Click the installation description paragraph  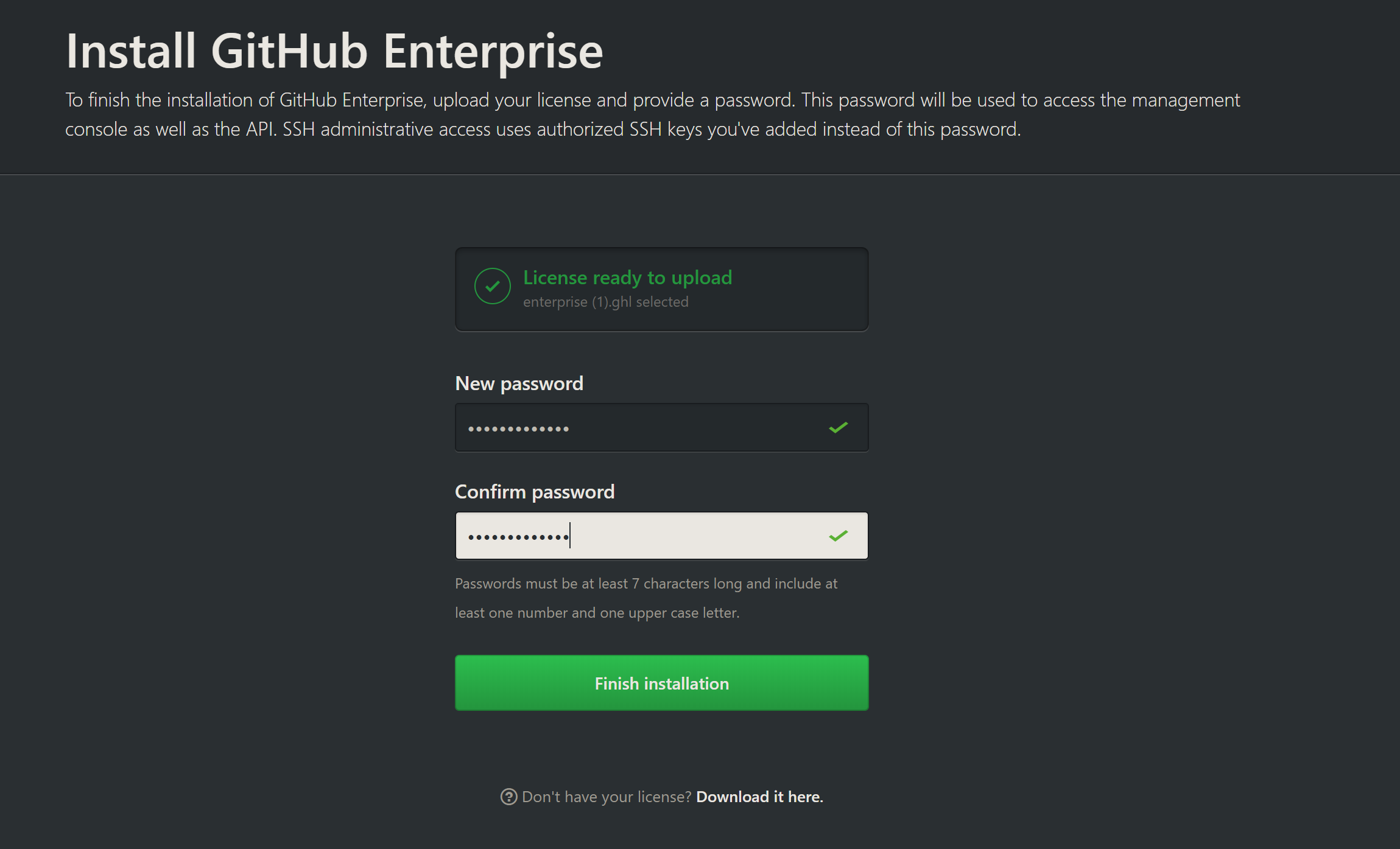(x=652, y=114)
